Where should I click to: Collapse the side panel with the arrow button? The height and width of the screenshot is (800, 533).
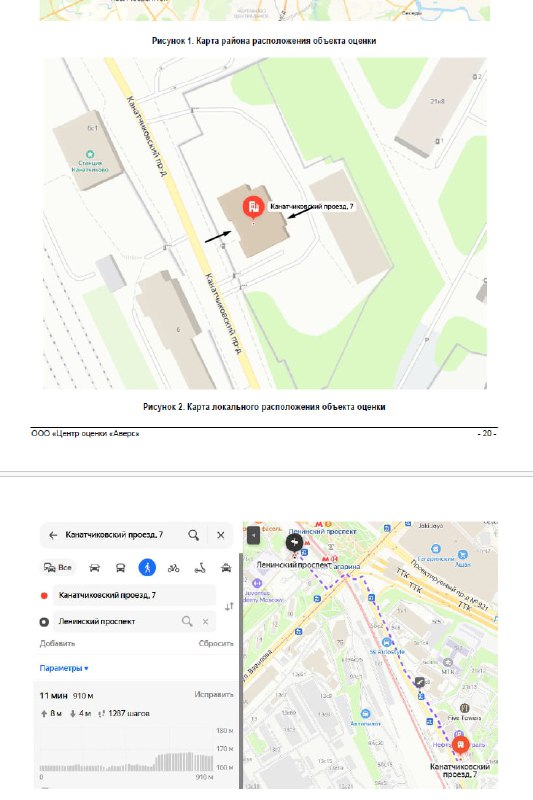pyautogui.click(x=253, y=536)
